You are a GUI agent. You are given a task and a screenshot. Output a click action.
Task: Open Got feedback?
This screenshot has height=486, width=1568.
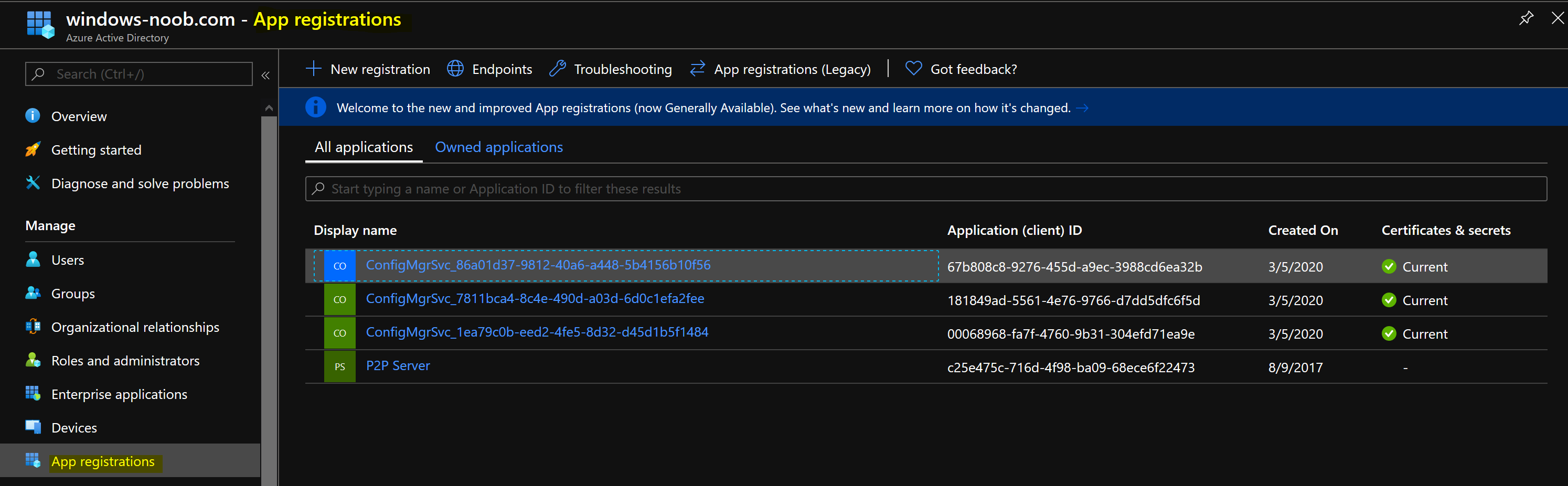973,69
